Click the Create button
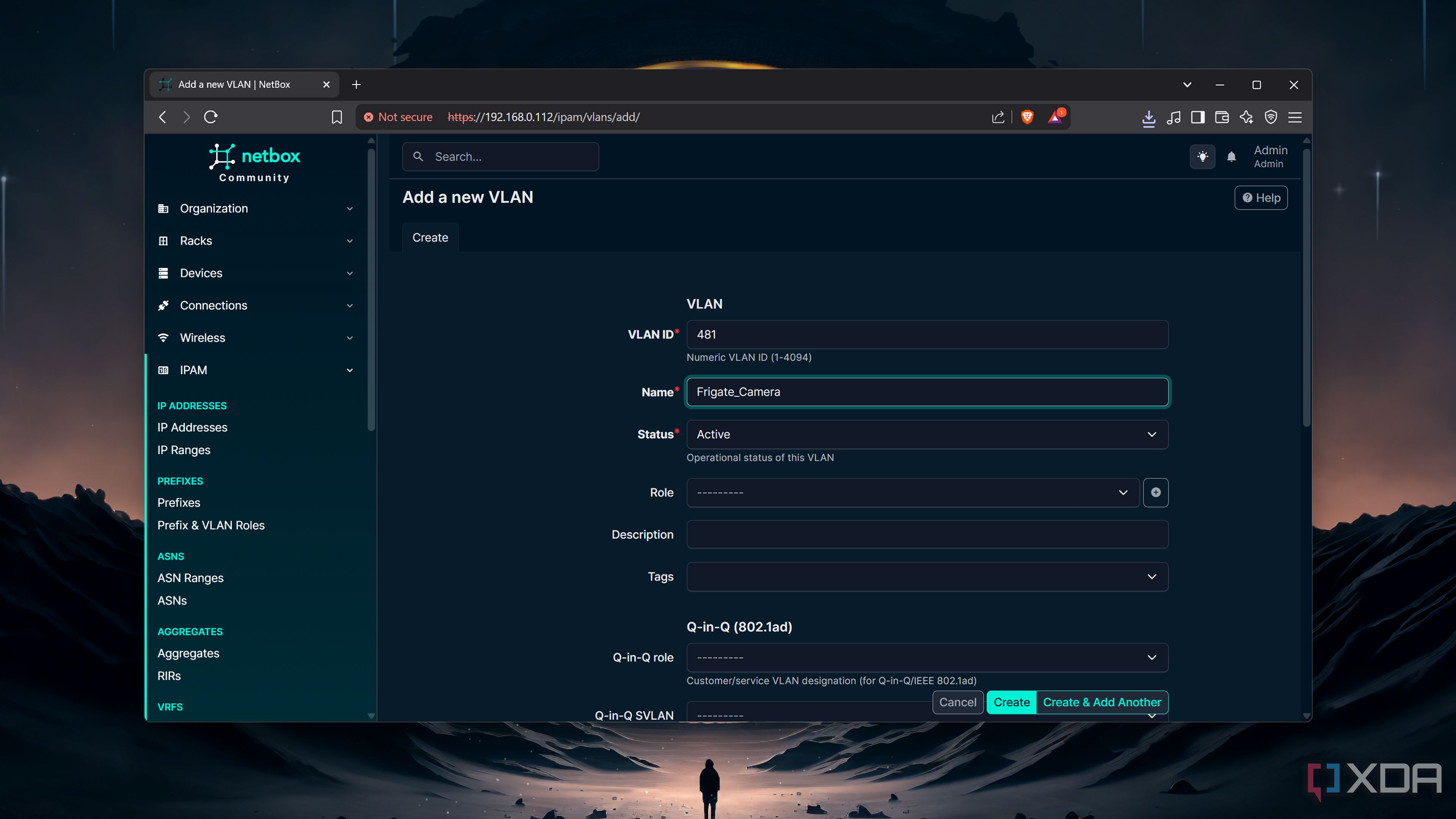The image size is (1456, 819). [1012, 702]
